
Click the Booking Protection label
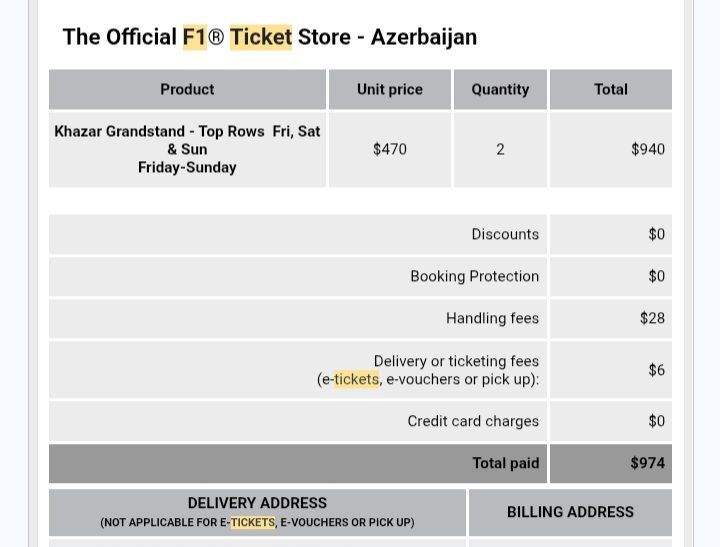click(x=474, y=276)
